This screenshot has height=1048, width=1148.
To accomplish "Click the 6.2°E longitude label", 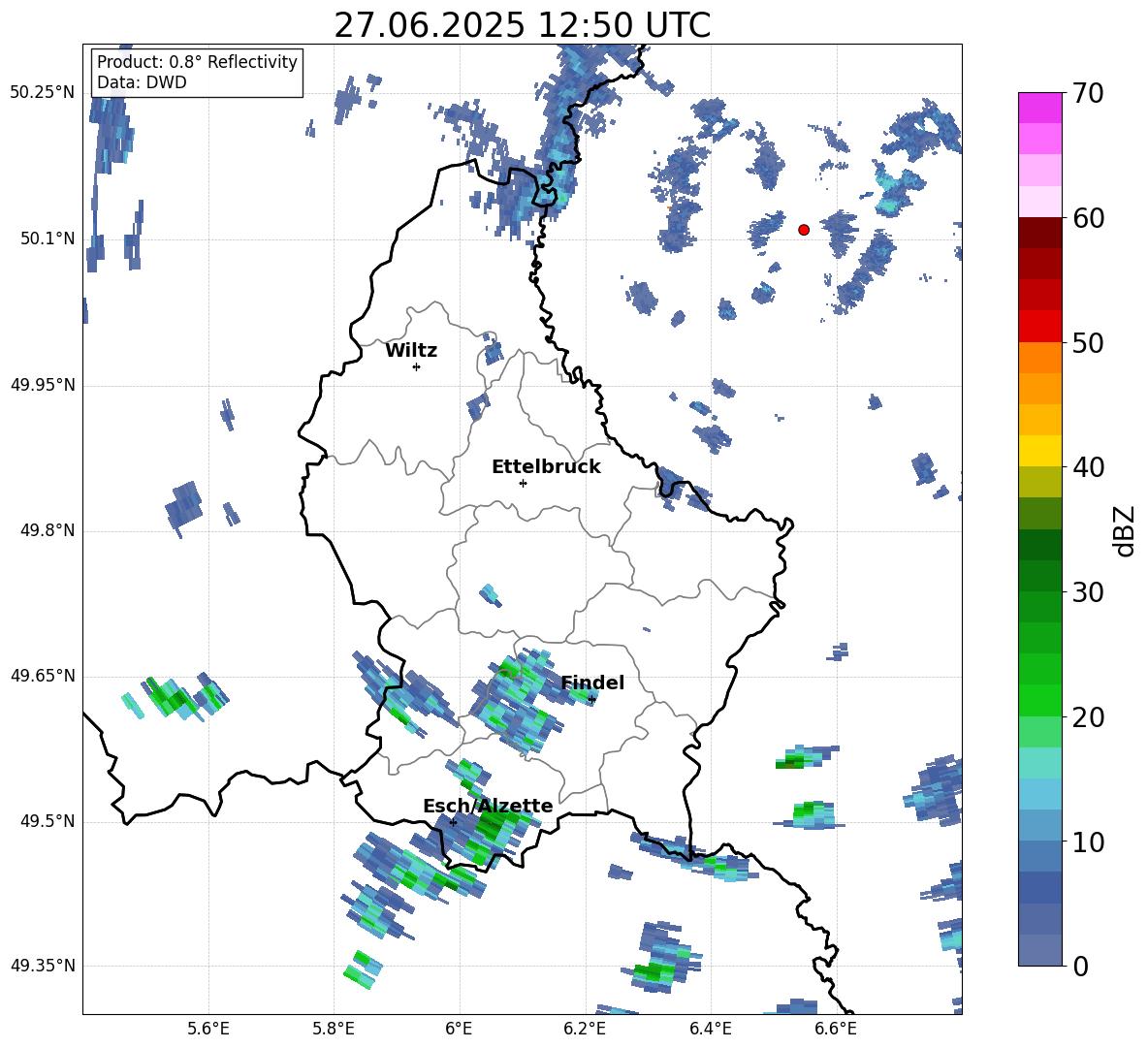I will coord(585,1029).
